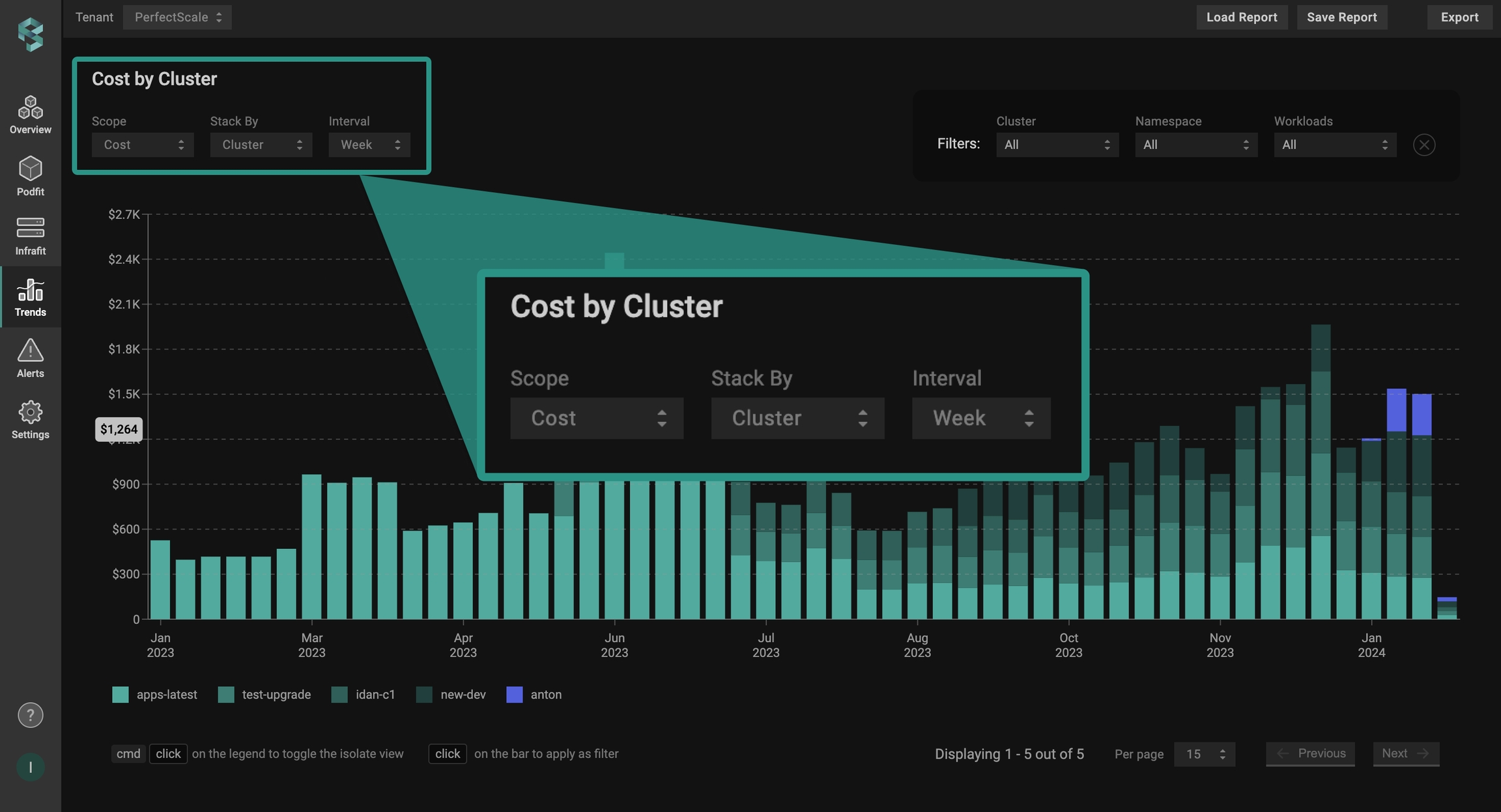Open the Per page dropdown
The height and width of the screenshot is (812, 1501).
point(1204,754)
